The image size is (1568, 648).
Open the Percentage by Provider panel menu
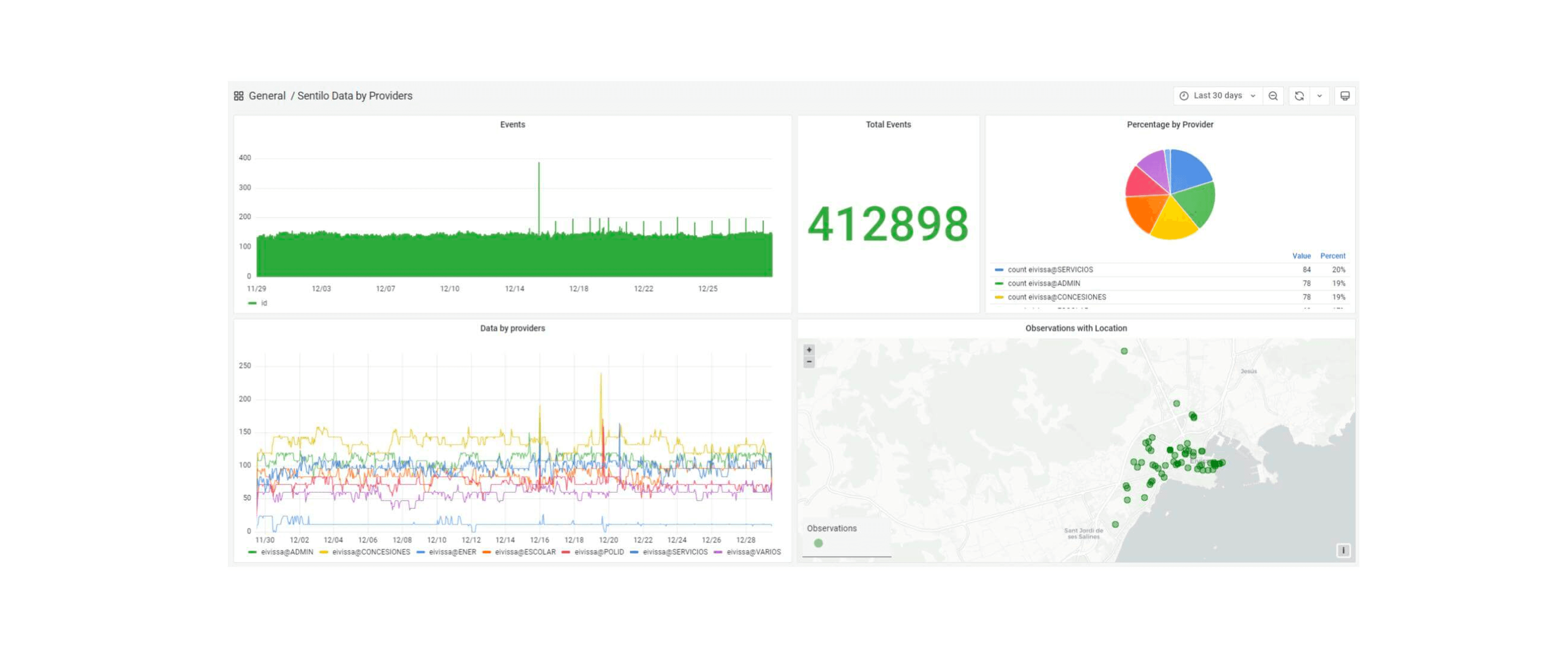coord(1169,124)
